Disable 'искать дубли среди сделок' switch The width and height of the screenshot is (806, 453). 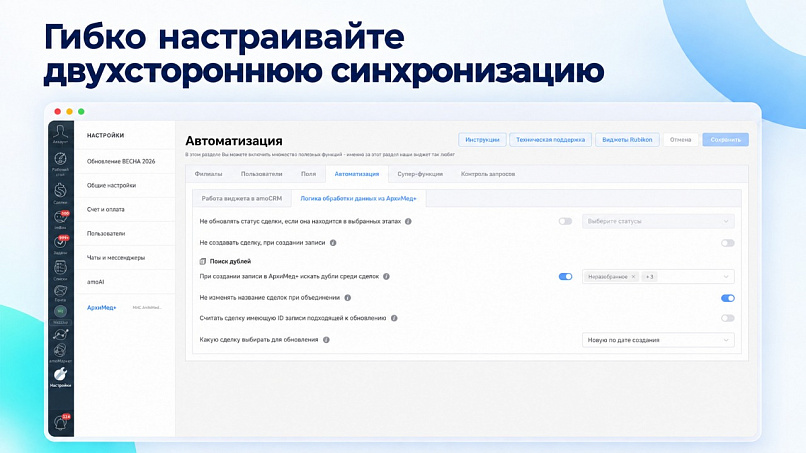coord(565,277)
